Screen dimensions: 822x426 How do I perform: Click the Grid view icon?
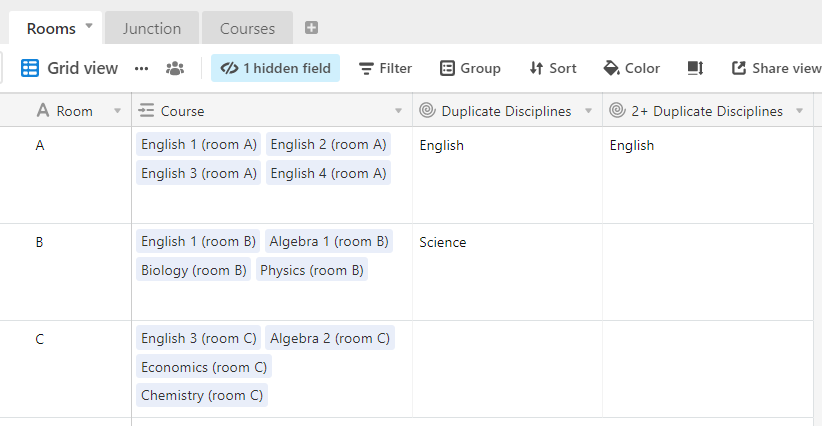(30, 68)
